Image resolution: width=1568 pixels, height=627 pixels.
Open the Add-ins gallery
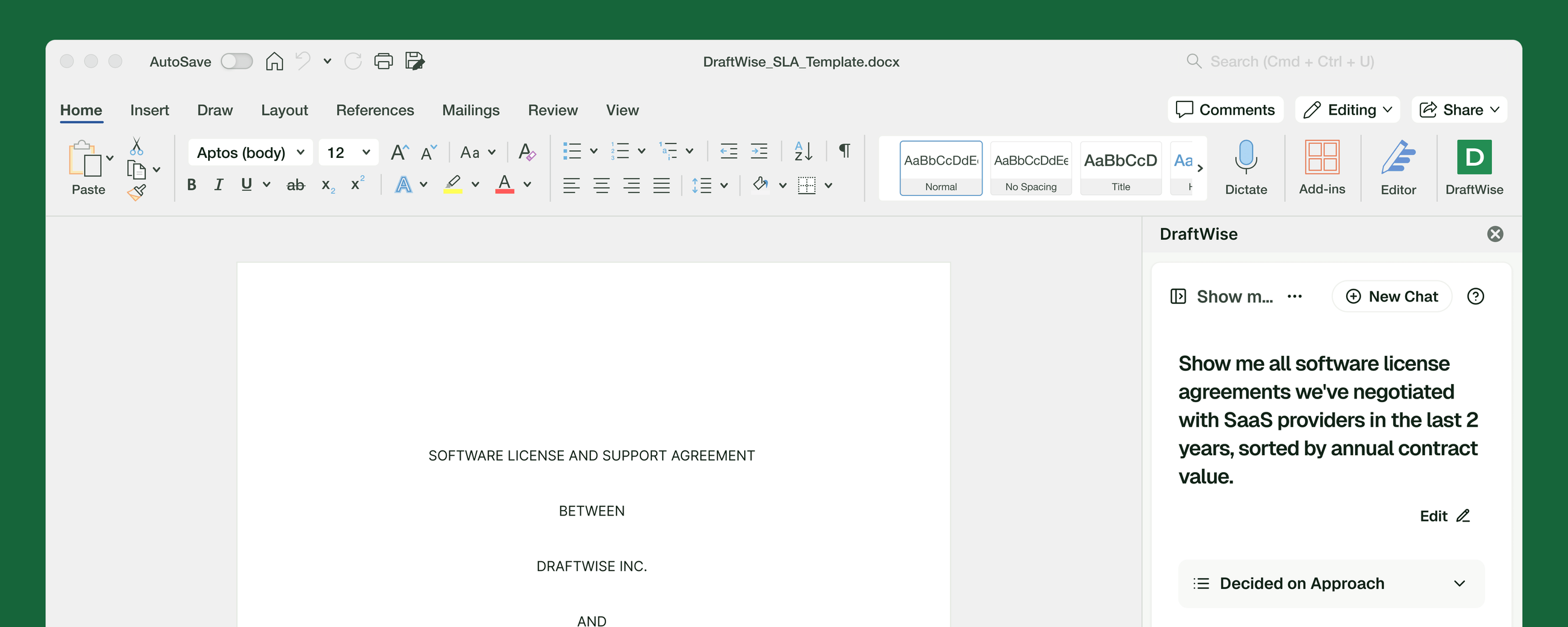[1321, 168]
